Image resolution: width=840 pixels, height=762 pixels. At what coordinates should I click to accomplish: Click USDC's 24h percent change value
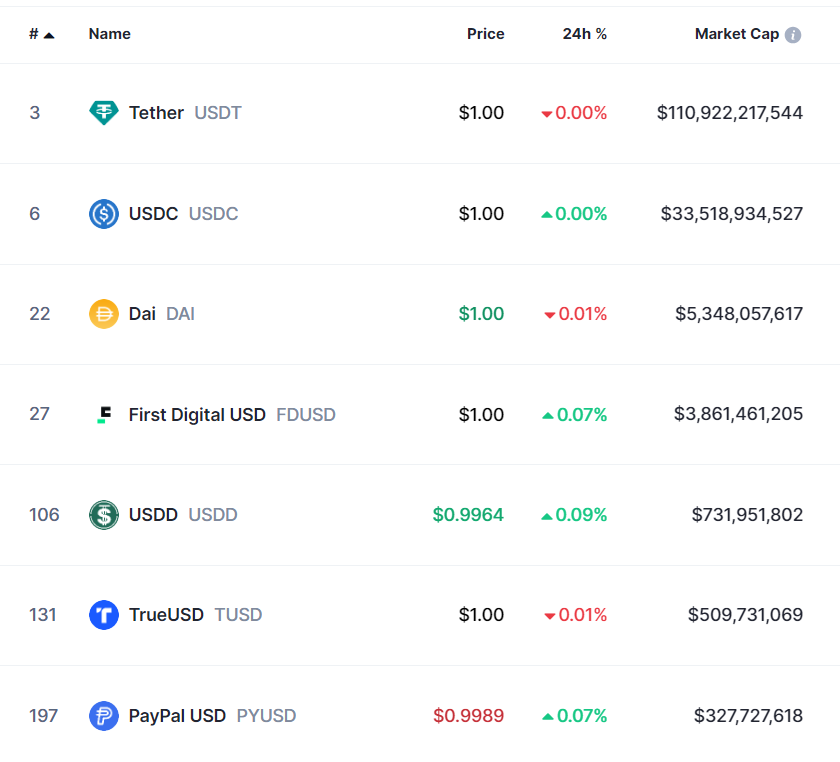(581, 214)
